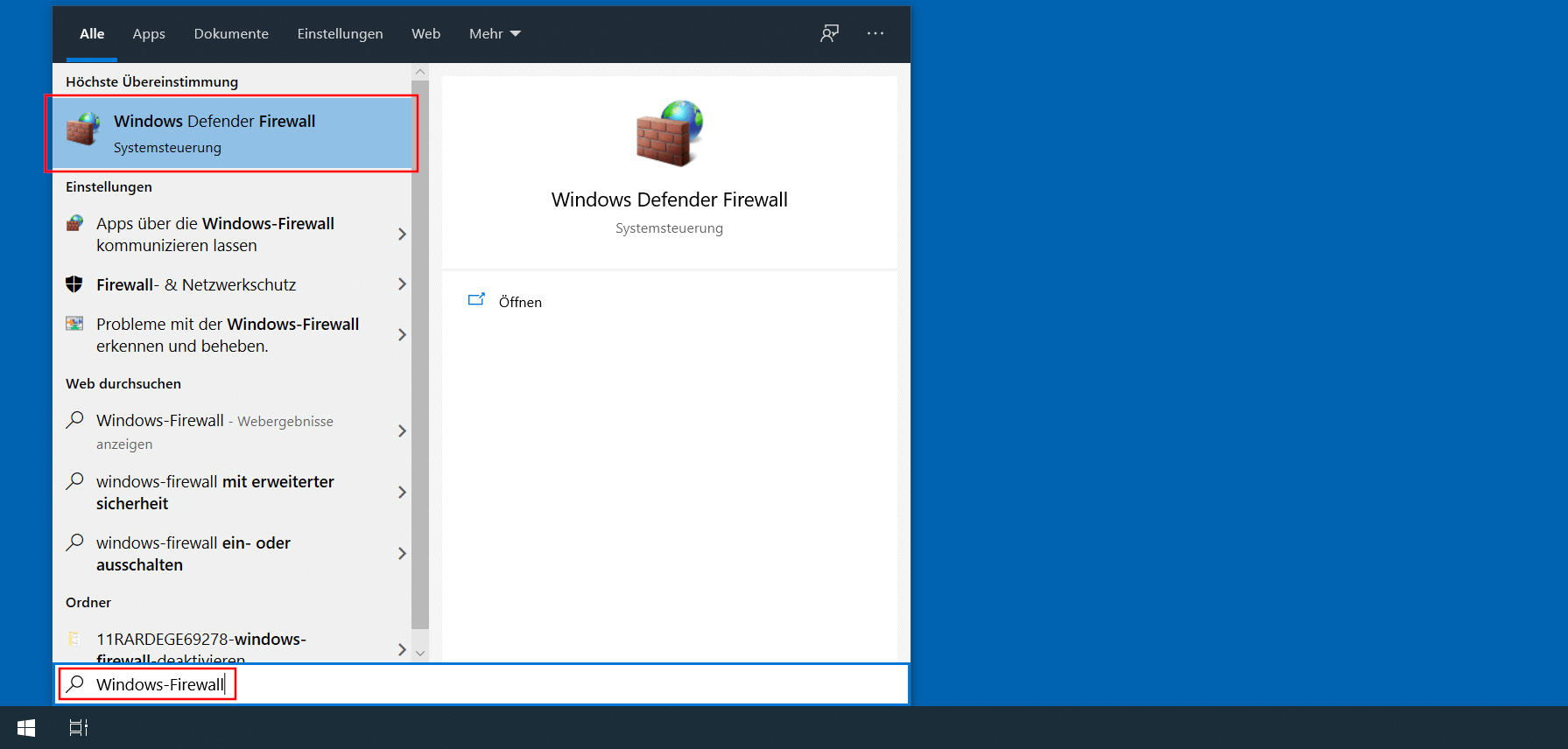Click the large firewall icon in preview pane
Image resolution: width=1568 pixels, height=749 pixels.
(670, 133)
